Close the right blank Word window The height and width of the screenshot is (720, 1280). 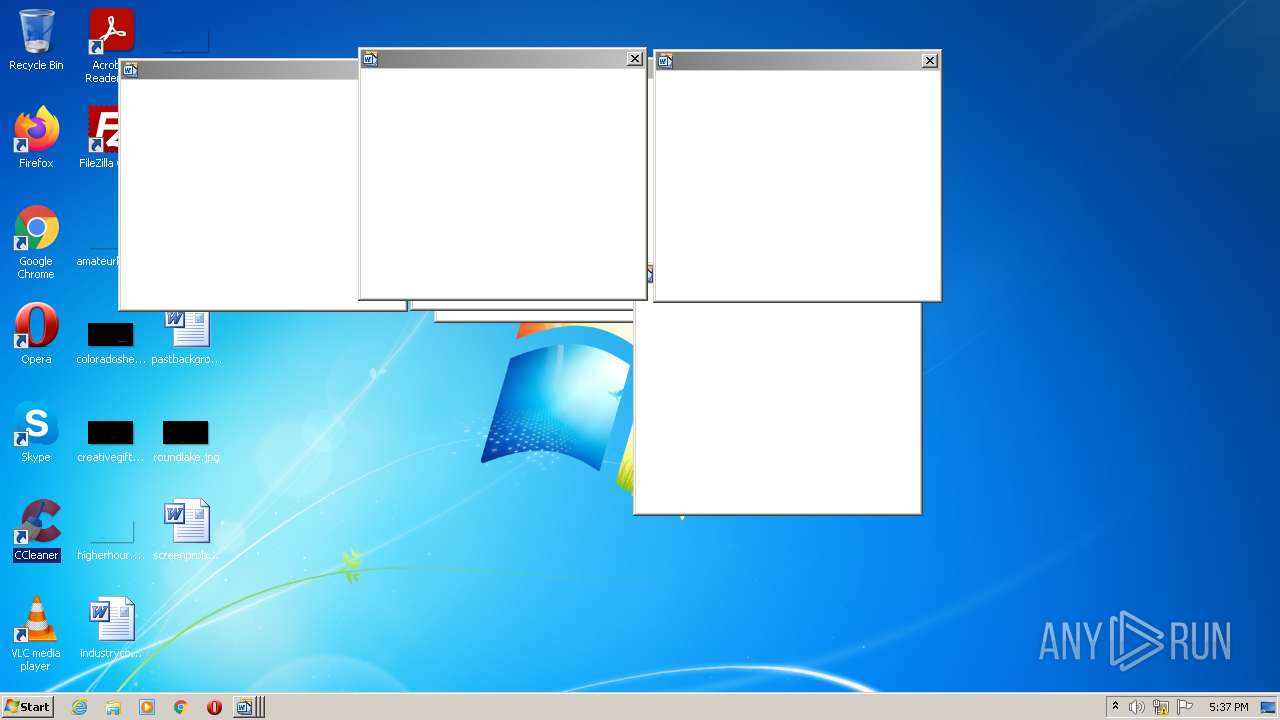click(x=929, y=61)
